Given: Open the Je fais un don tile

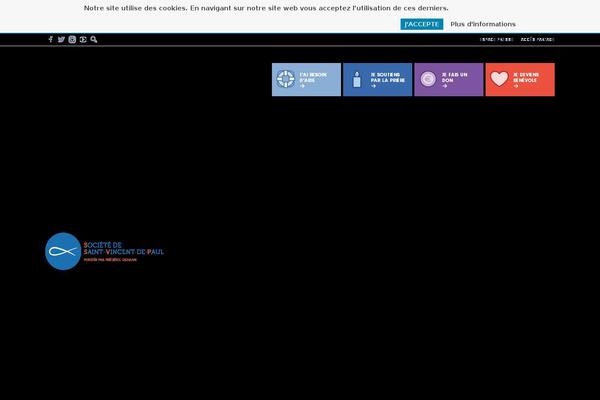Looking at the screenshot, I should point(449,80).
